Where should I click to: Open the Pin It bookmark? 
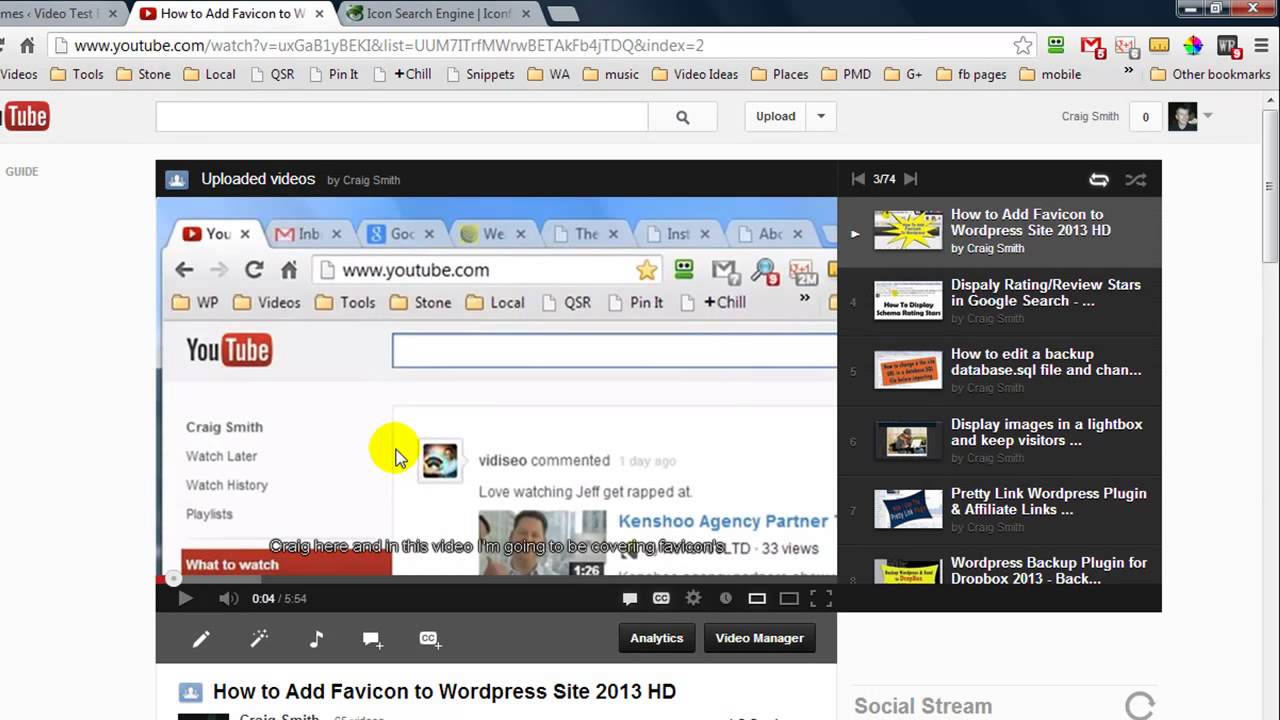[x=333, y=74]
